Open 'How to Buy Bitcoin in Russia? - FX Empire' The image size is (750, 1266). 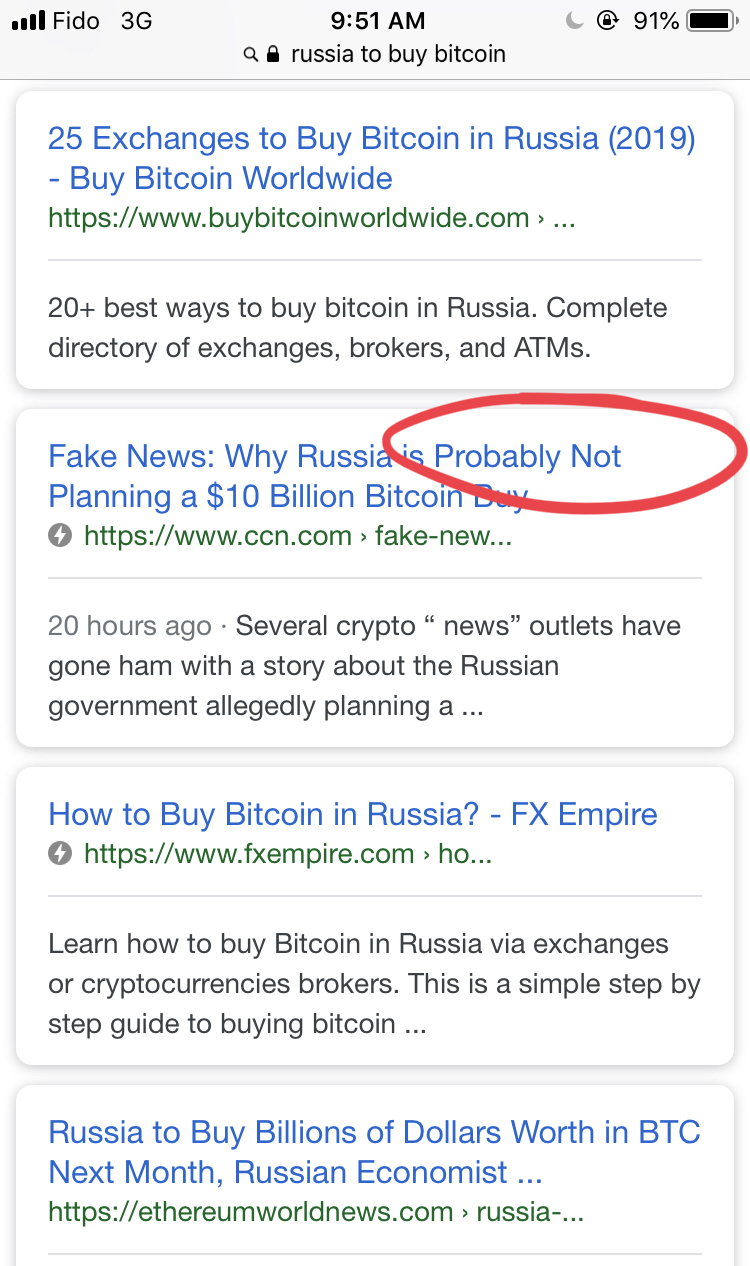[352, 814]
